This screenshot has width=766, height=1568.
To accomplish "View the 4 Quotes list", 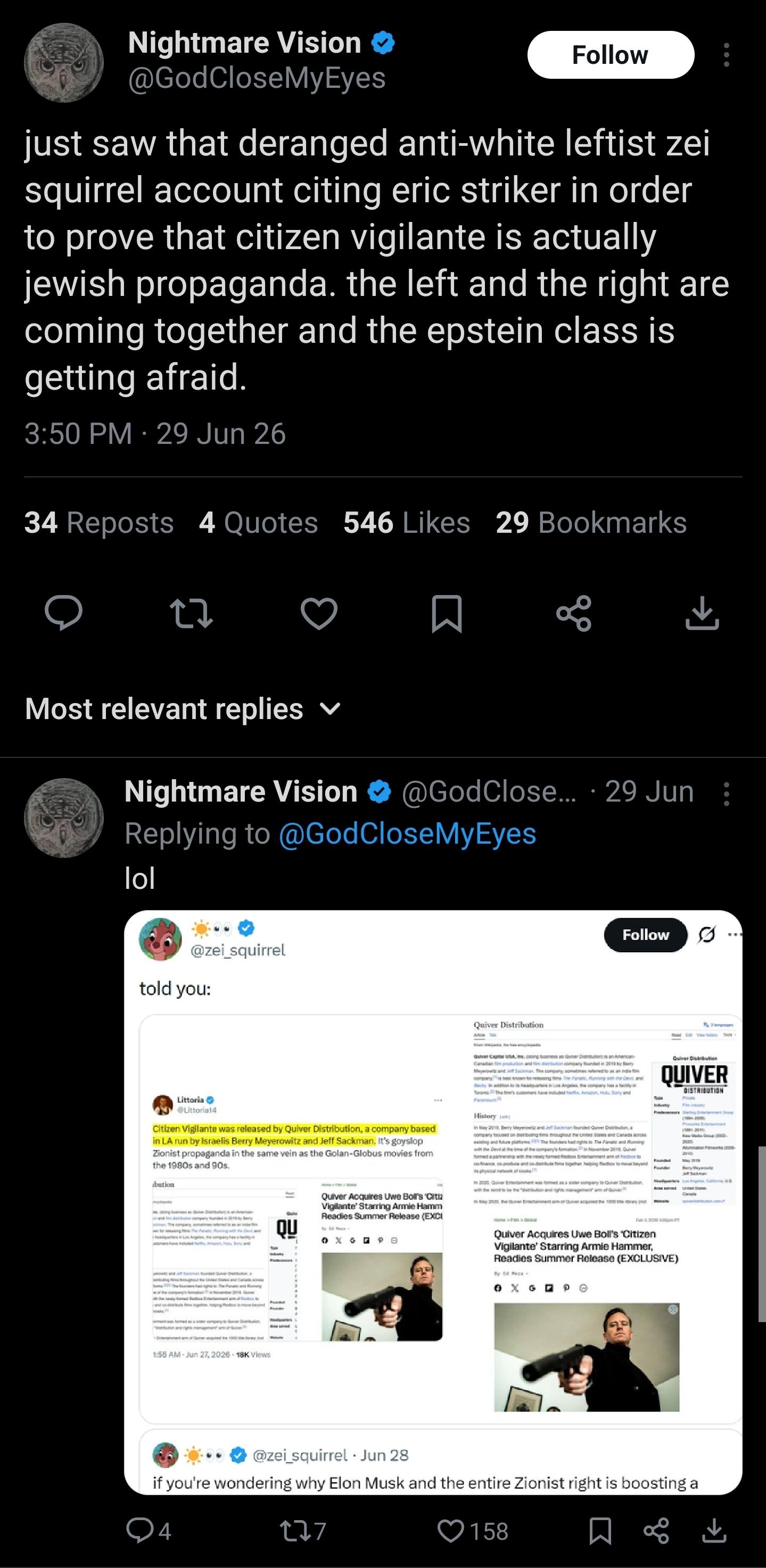I will point(258,522).
